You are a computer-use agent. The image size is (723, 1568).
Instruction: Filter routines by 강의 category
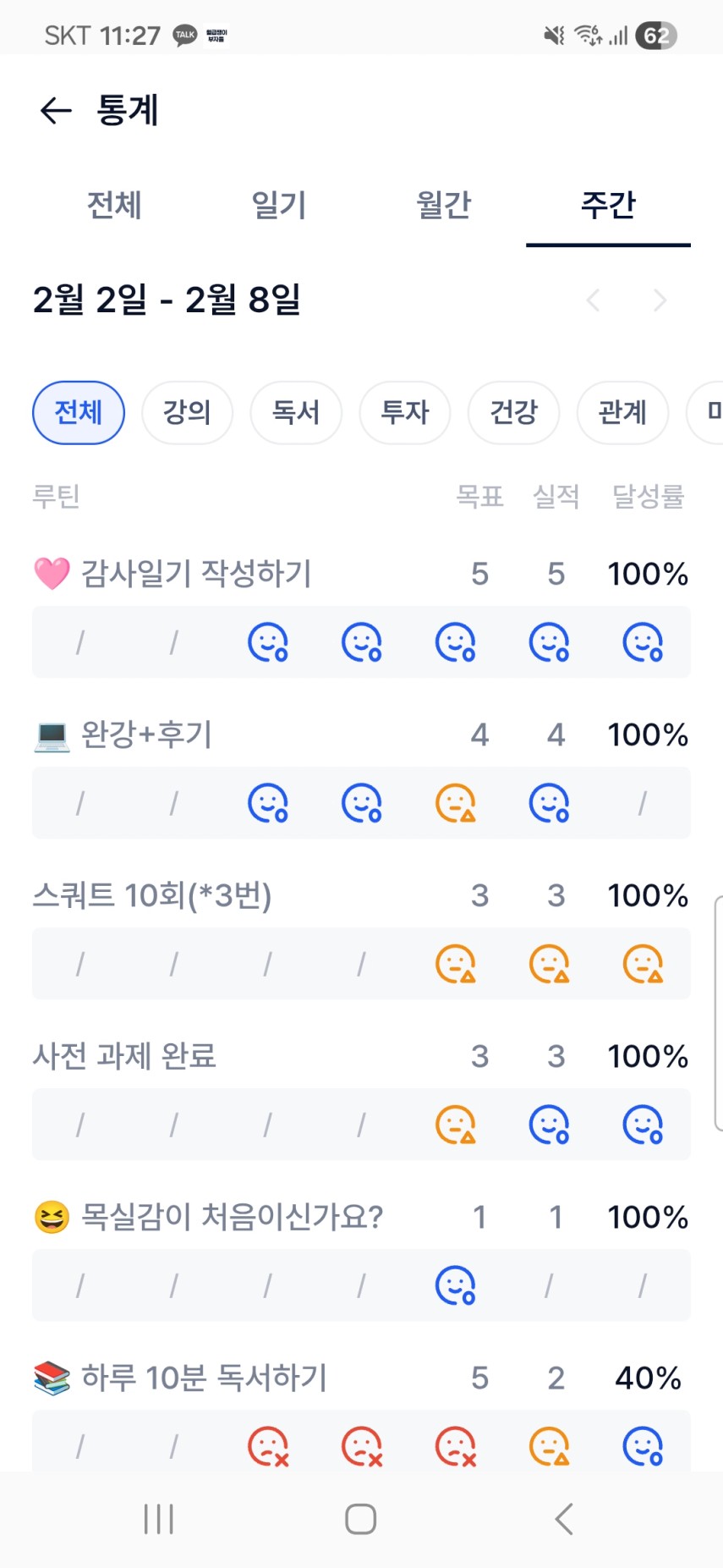[187, 413]
